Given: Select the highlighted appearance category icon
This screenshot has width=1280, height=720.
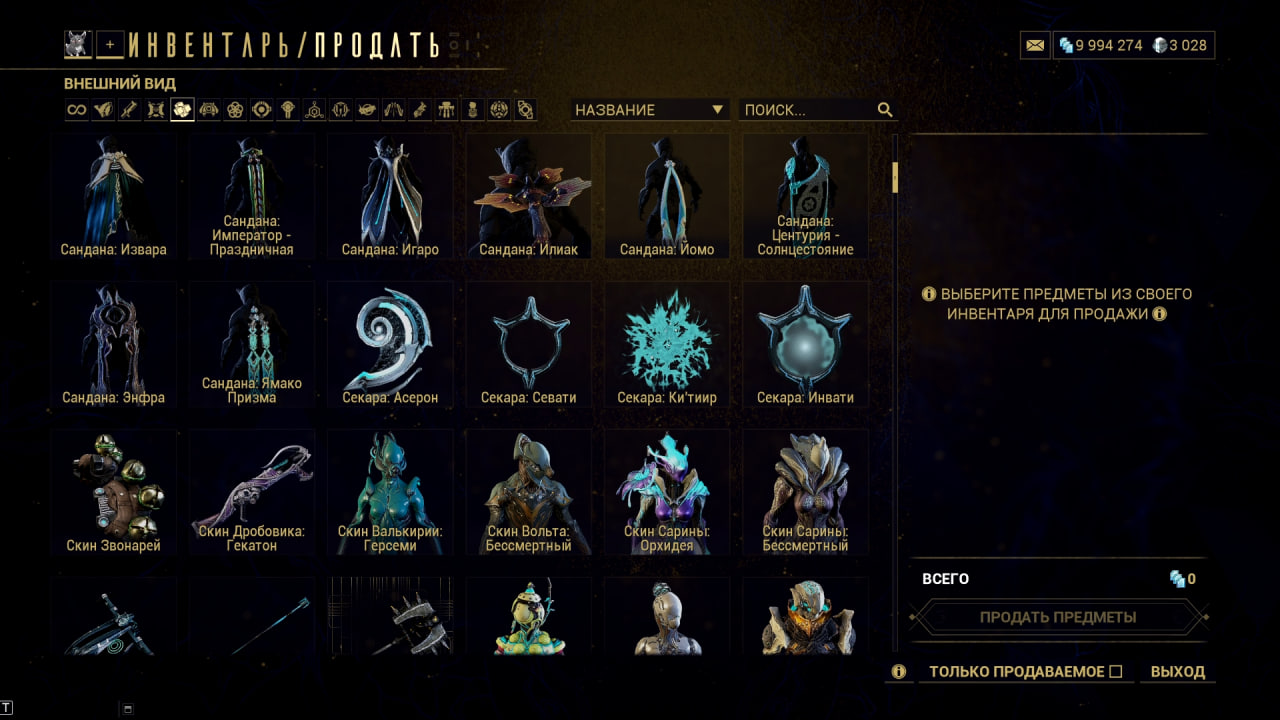Looking at the screenshot, I should (x=182, y=110).
